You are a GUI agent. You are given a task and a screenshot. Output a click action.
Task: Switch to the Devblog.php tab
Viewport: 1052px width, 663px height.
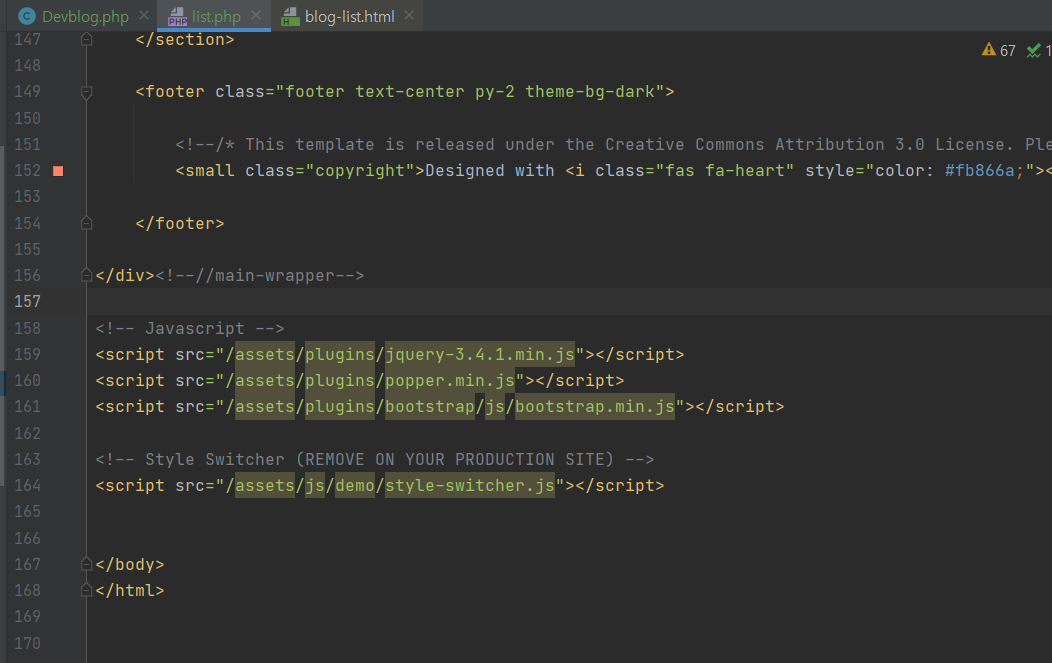tap(85, 16)
